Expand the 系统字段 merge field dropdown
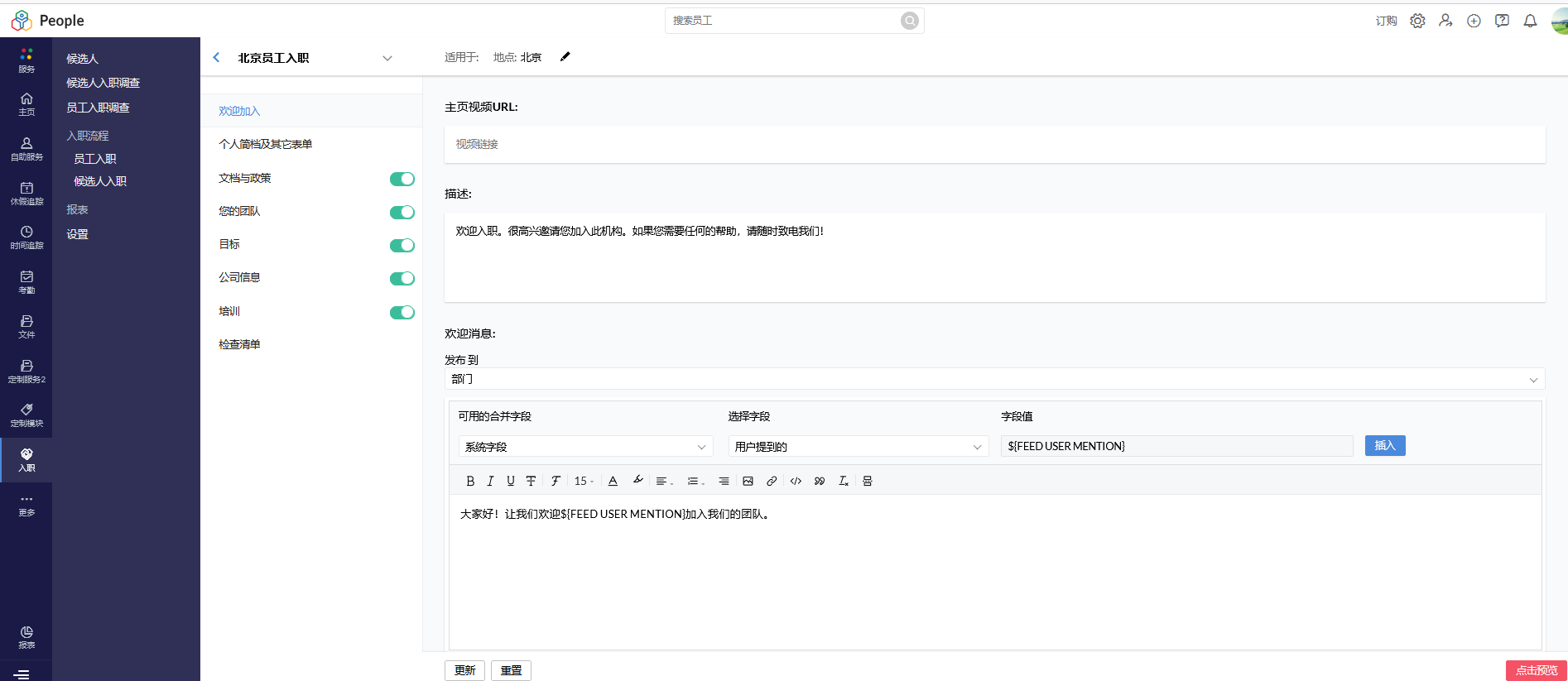The image size is (1568, 681). click(584, 447)
